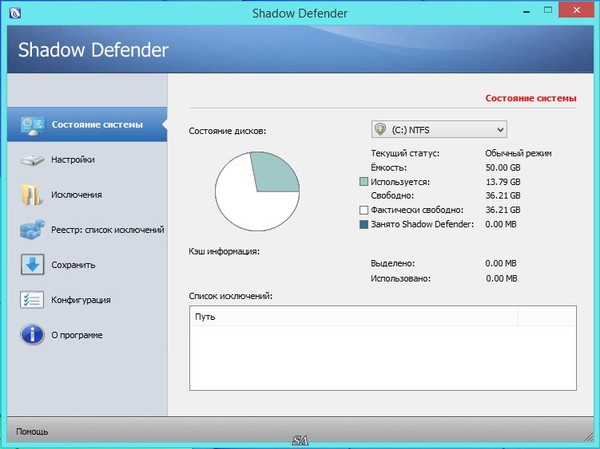Image resolution: width=600 pixels, height=449 pixels.
Task: Close the Shadow Defender window
Action: [x=576, y=10]
